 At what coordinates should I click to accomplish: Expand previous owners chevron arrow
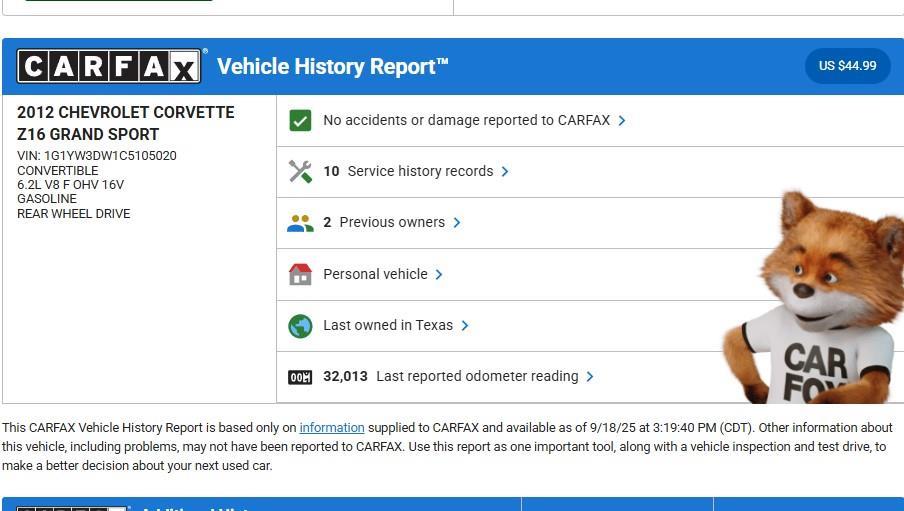click(x=457, y=223)
